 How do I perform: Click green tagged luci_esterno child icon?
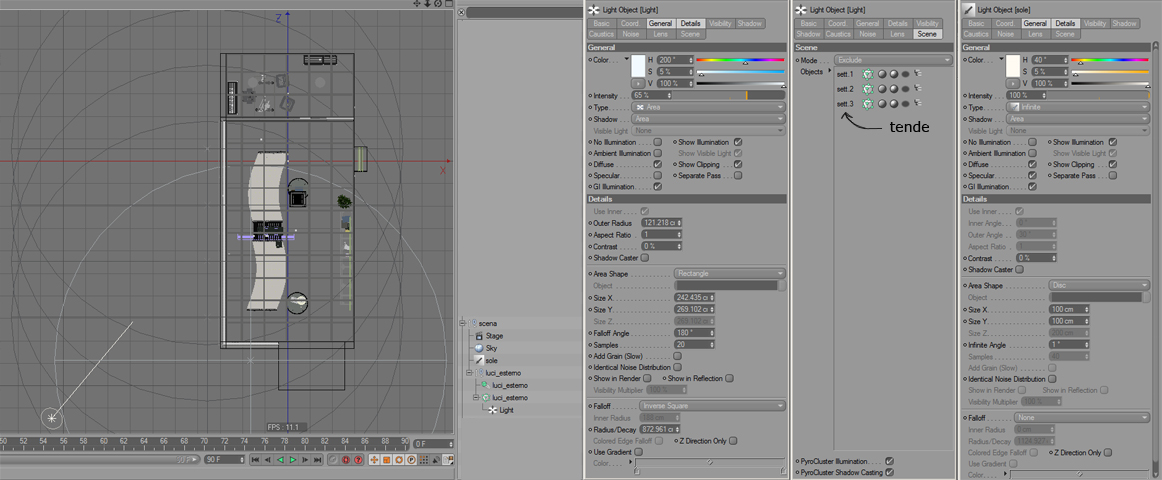click(484, 385)
